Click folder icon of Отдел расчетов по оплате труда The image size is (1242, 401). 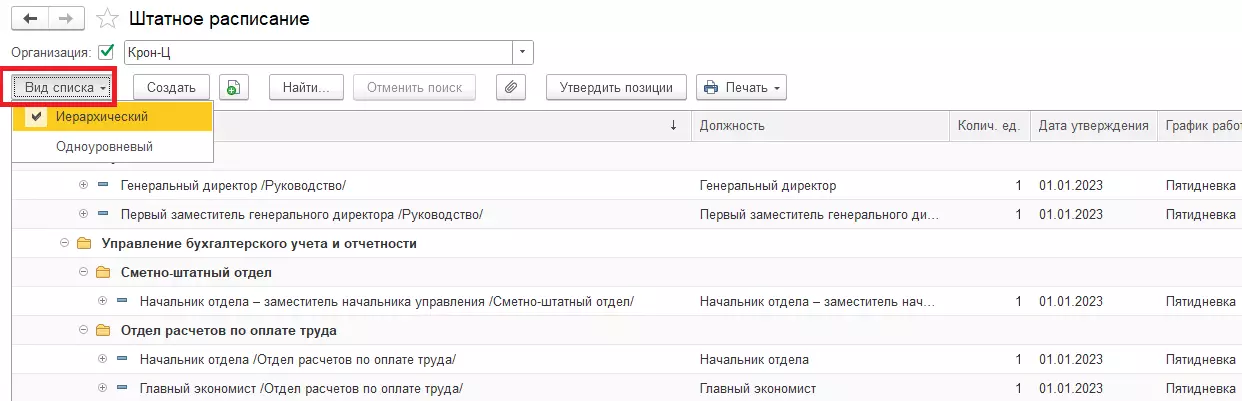103,330
